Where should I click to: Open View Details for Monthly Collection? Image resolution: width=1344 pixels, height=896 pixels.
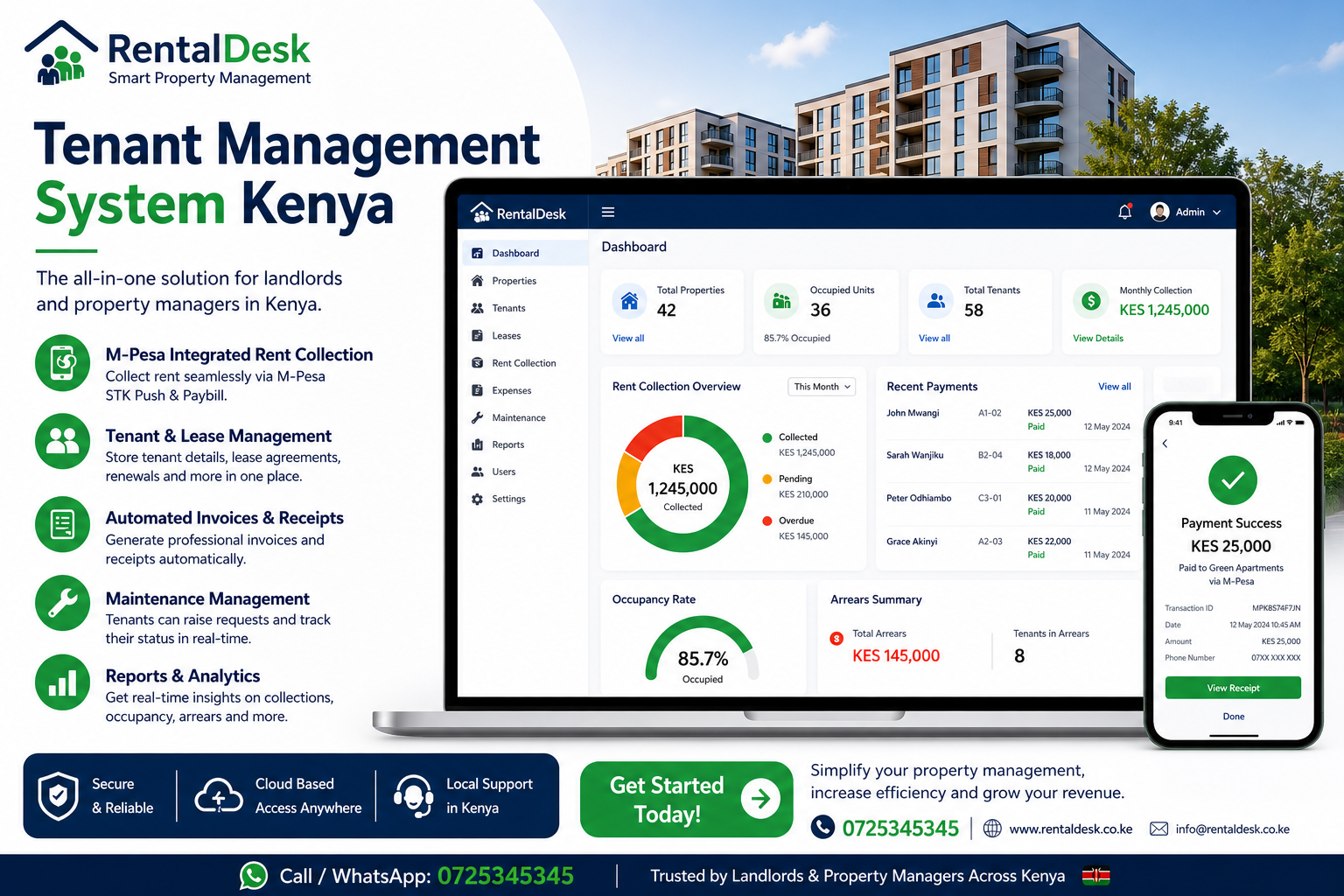[x=1098, y=339]
